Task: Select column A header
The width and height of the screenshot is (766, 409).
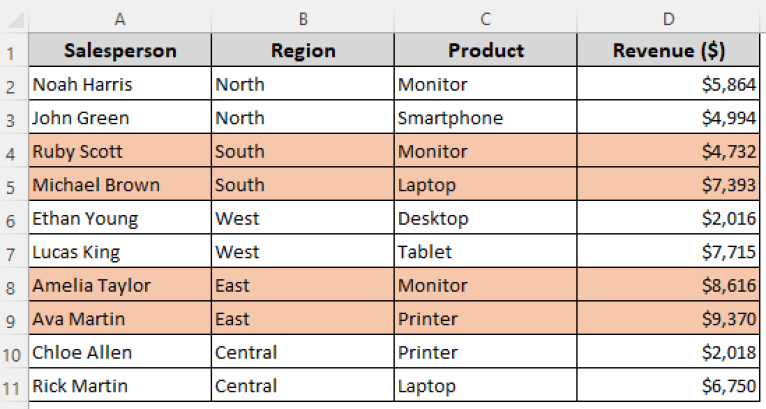Action: click(x=120, y=18)
